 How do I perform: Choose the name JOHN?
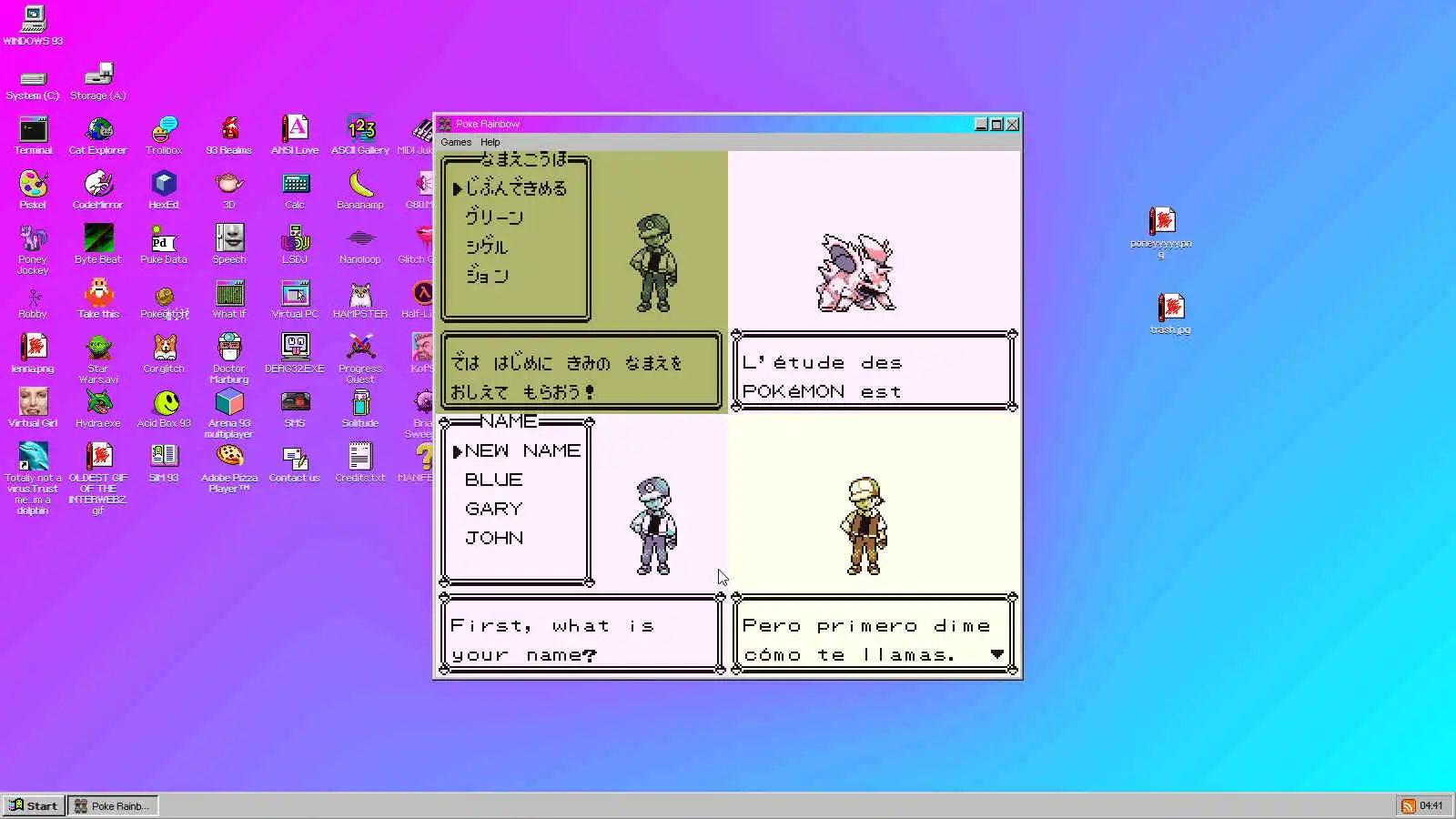coord(494,538)
